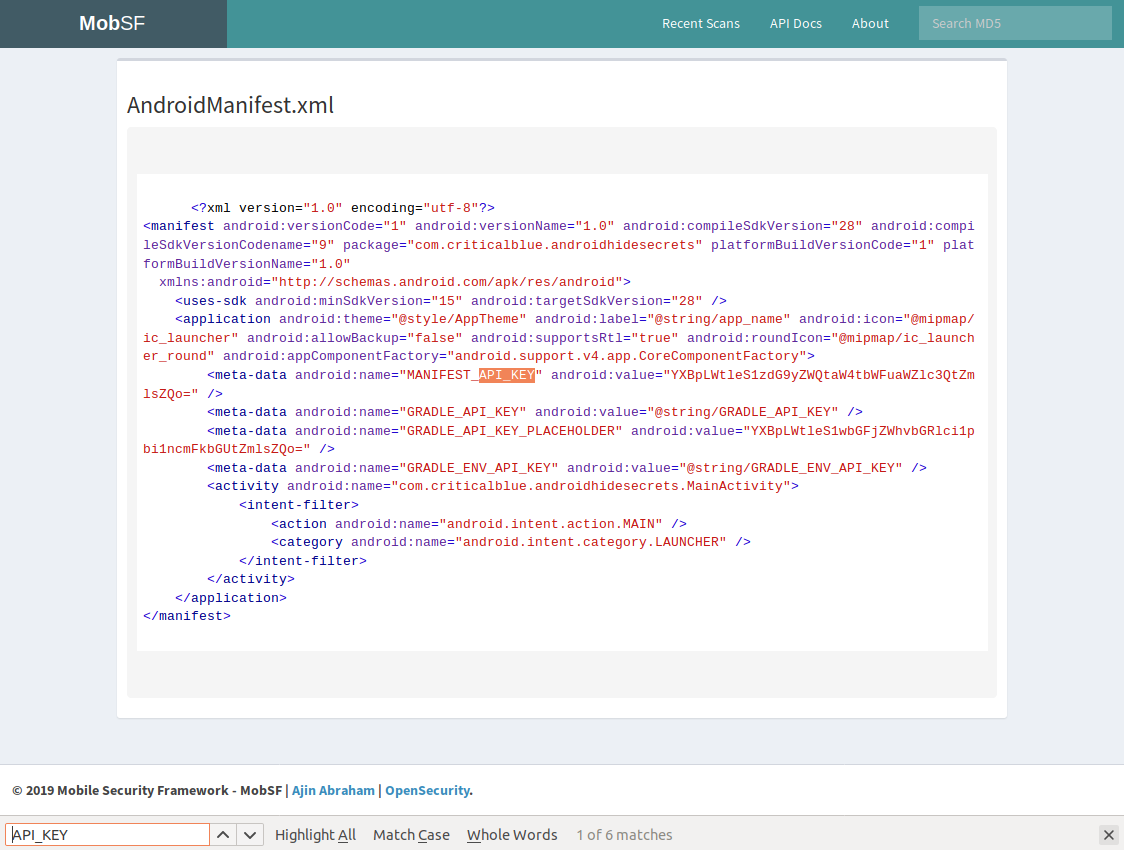
Task: Open the About page
Action: pyautogui.click(x=870, y=23)
